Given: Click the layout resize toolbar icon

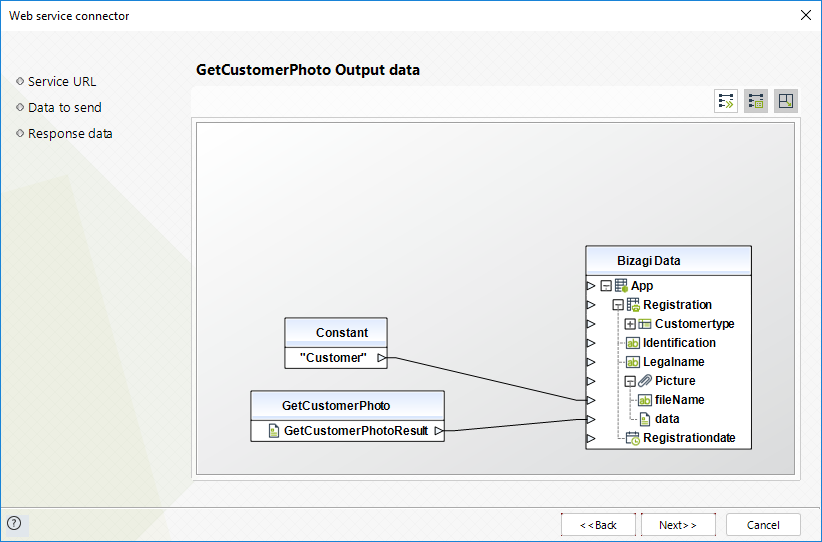Looking at the screenshot, I should pyautogui.click(x=786, y=101).
